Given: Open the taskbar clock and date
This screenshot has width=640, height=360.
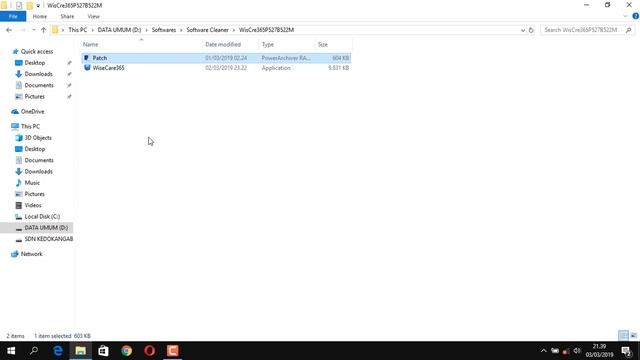Looking at the screenshot, I should pos(599,351).
